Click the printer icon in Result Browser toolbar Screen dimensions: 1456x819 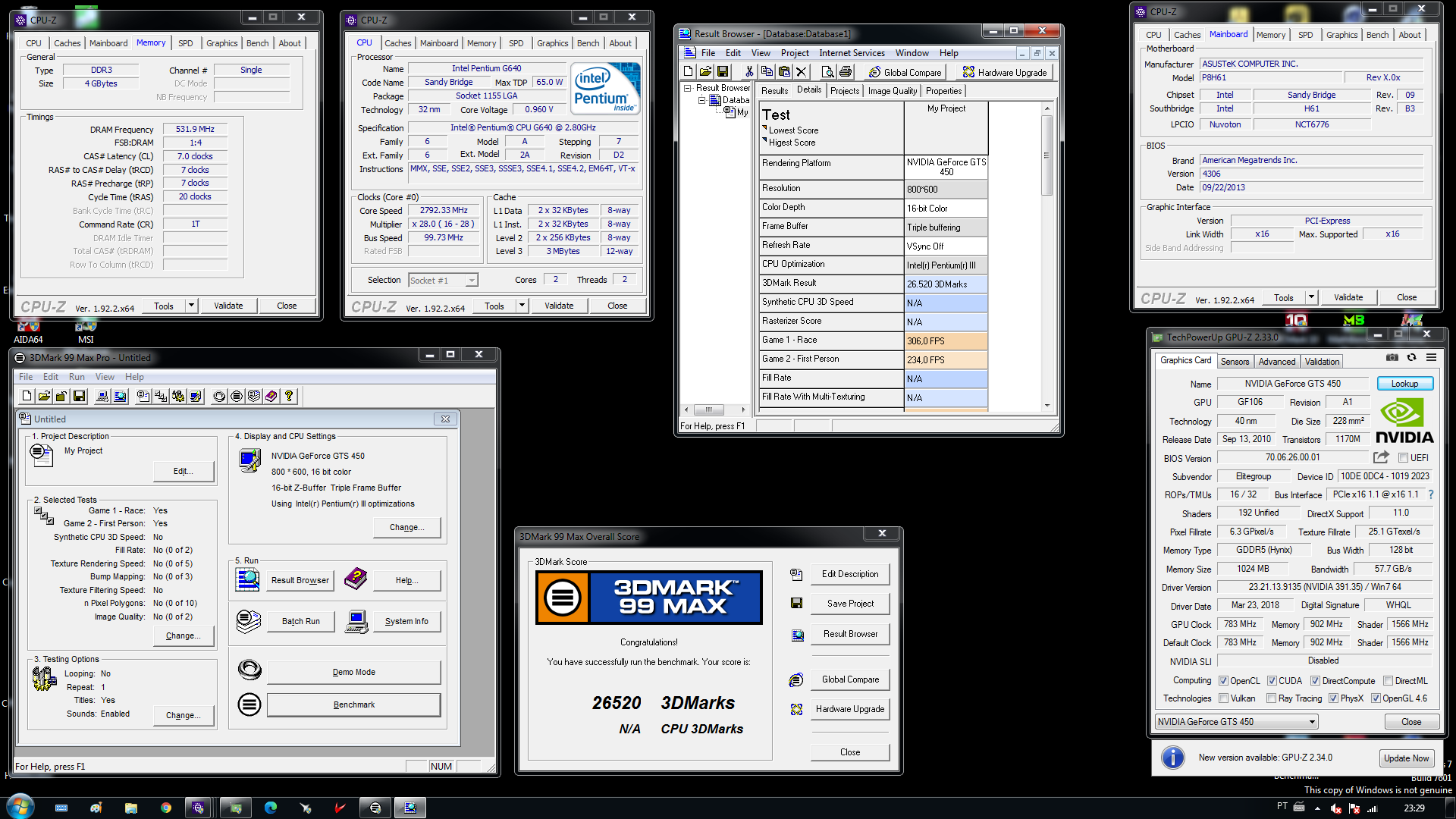pos(846,72)
